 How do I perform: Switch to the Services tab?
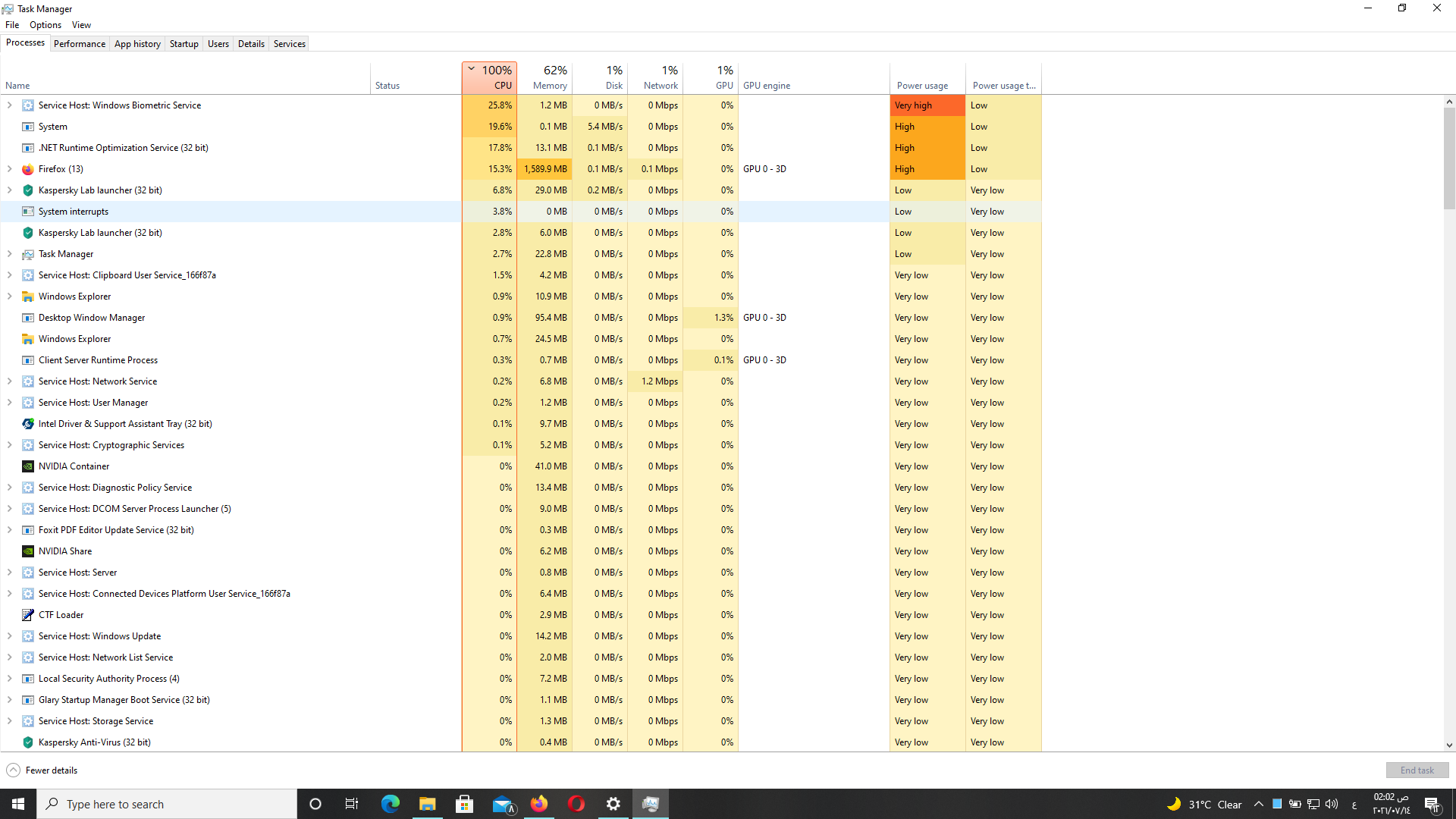pos(290,44)
